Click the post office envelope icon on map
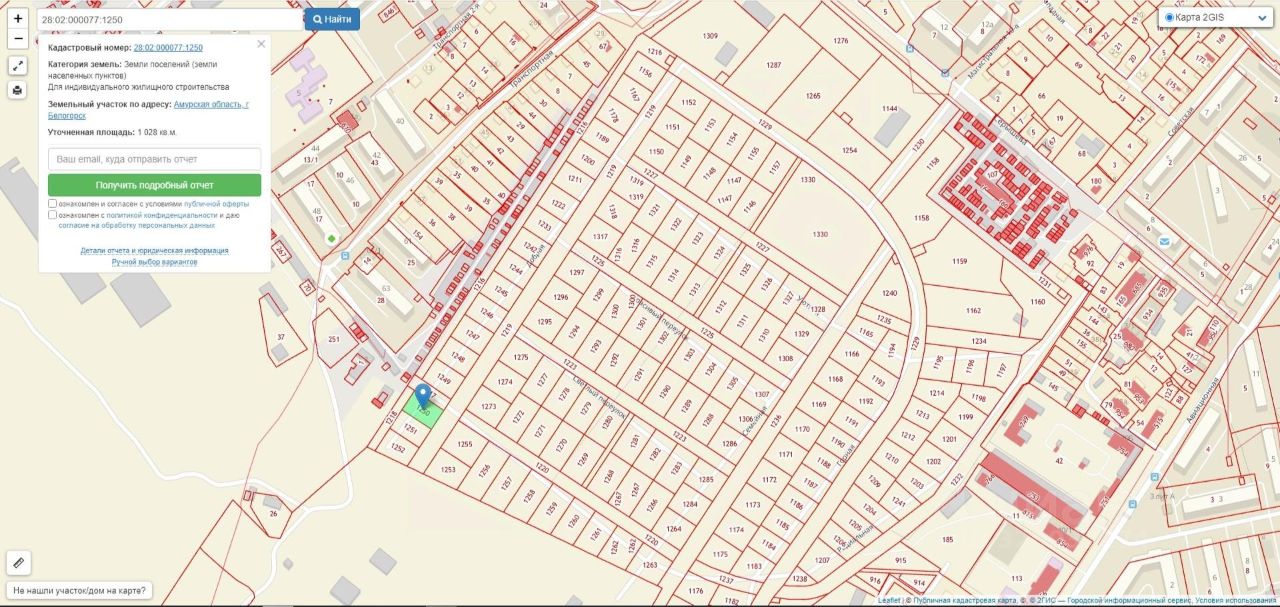Screen dimensions: 1280x607 coord(1164,242)
